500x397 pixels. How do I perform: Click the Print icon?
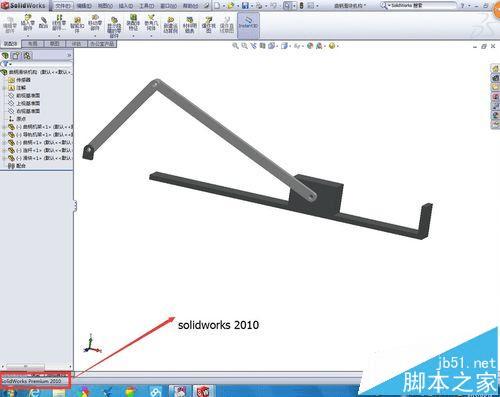point(259,6)
